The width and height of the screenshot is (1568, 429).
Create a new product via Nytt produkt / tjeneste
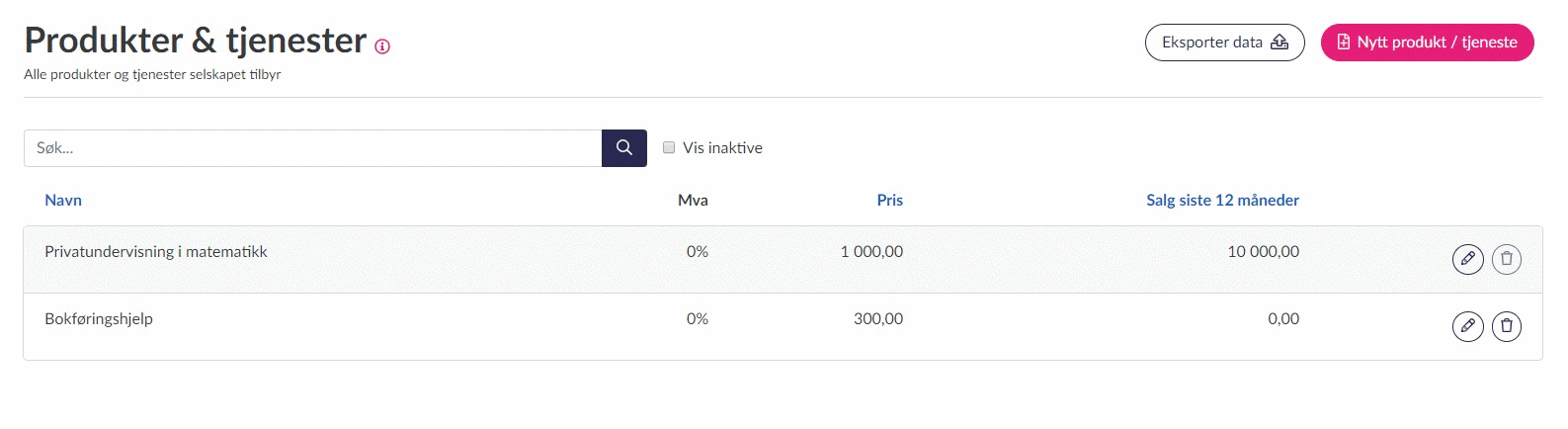click(1427, 43)
